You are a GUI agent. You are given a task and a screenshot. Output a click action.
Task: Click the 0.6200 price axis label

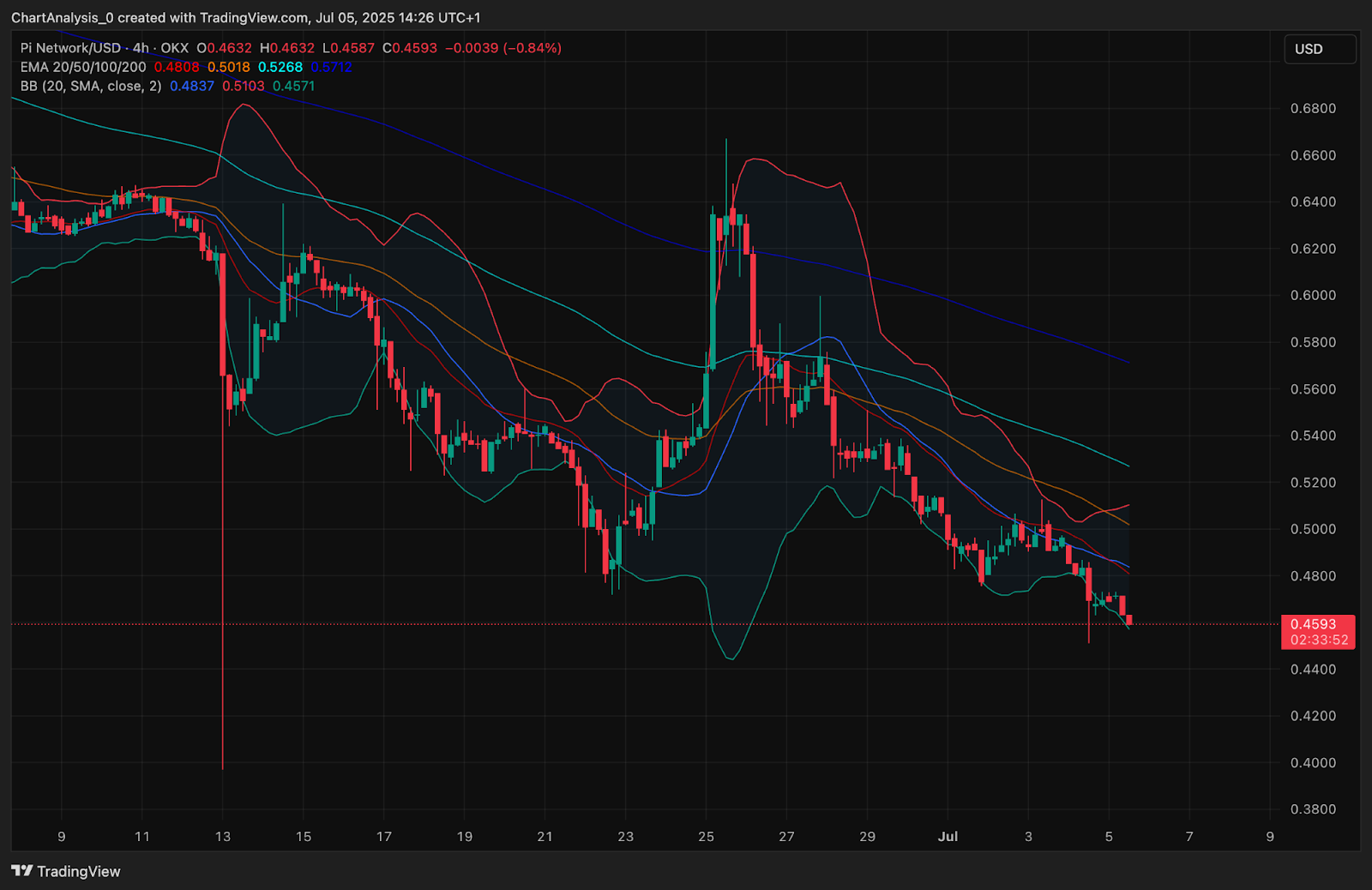pyautogui.click(x=1314, y=249)
